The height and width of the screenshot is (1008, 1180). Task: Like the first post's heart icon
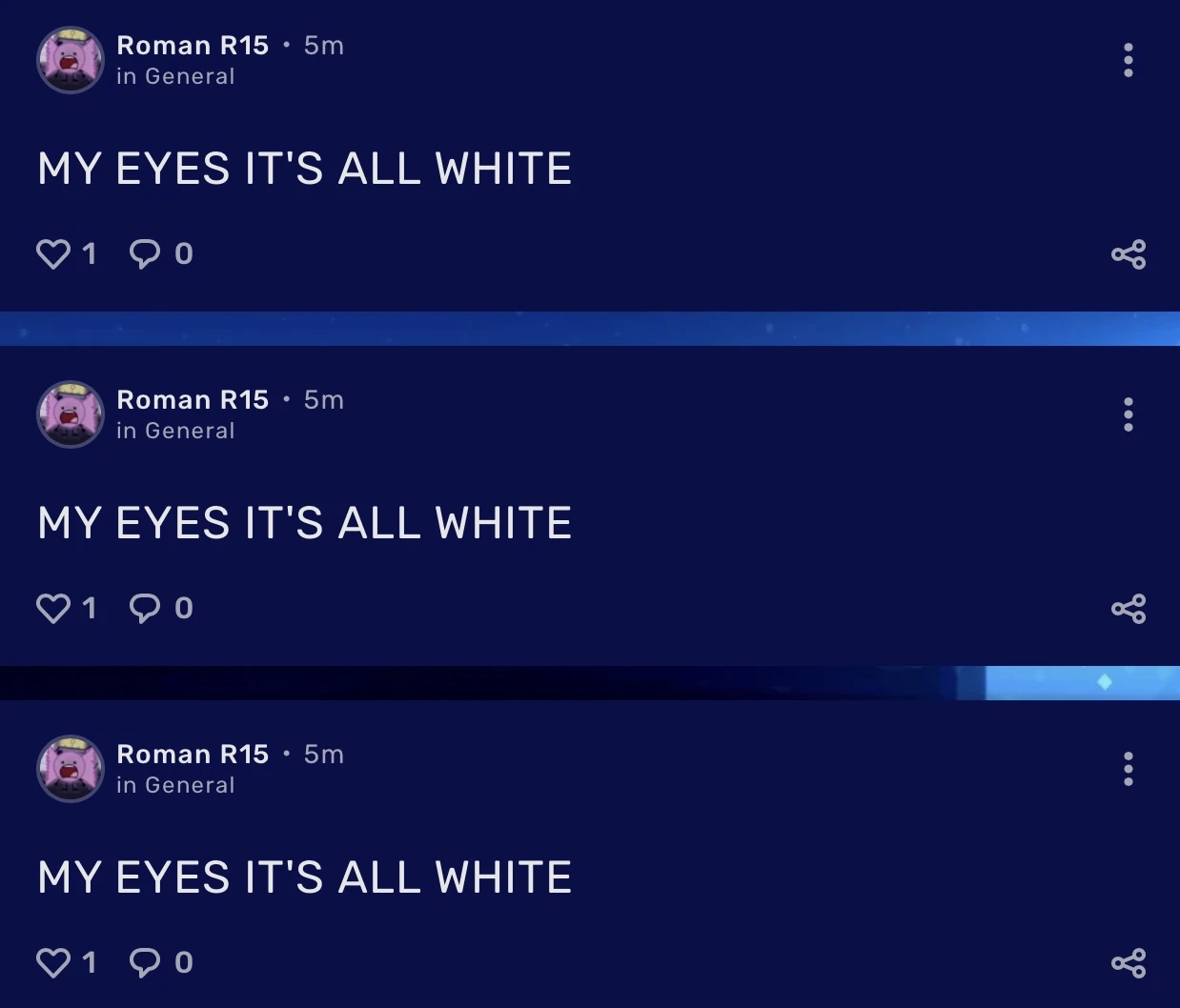click(53, 253)
